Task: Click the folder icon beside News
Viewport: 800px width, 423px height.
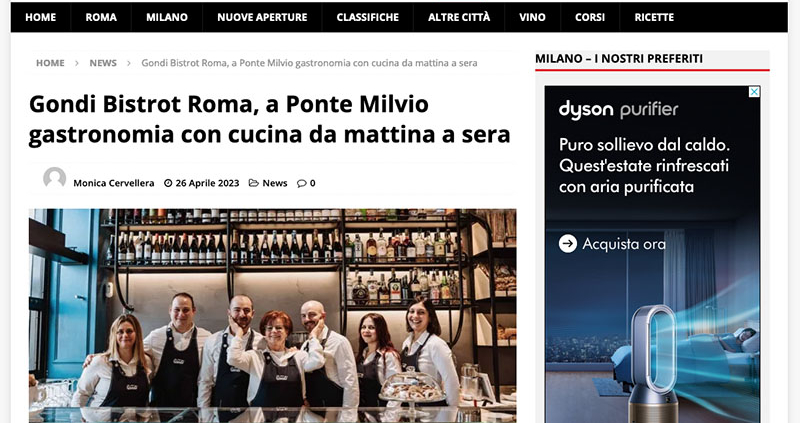Action: point(254,183)
